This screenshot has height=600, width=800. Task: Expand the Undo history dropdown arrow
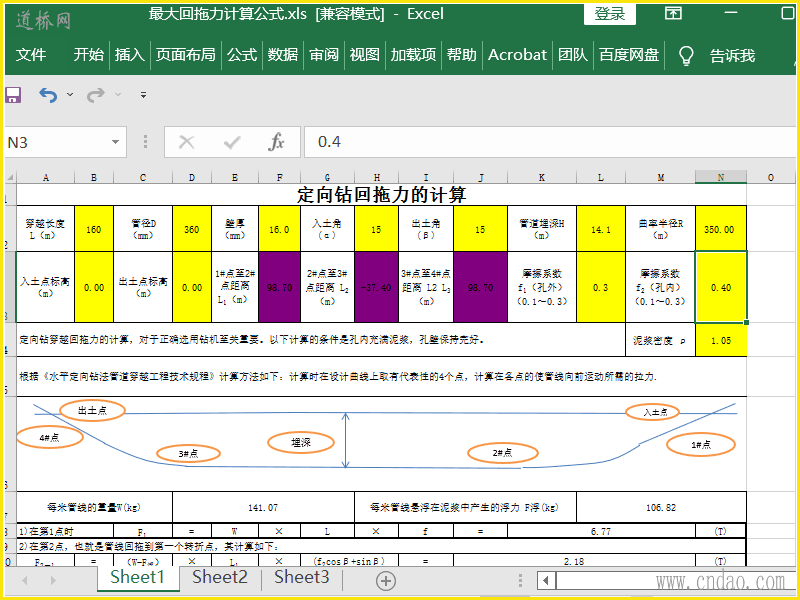click(70, 95)
